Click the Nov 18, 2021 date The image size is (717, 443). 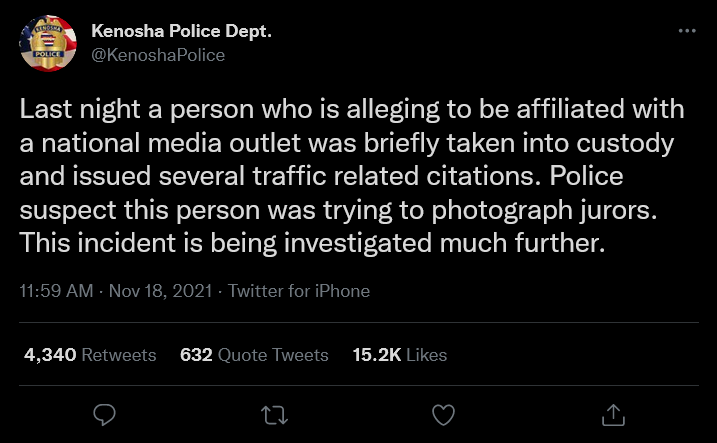coord(160,292)
